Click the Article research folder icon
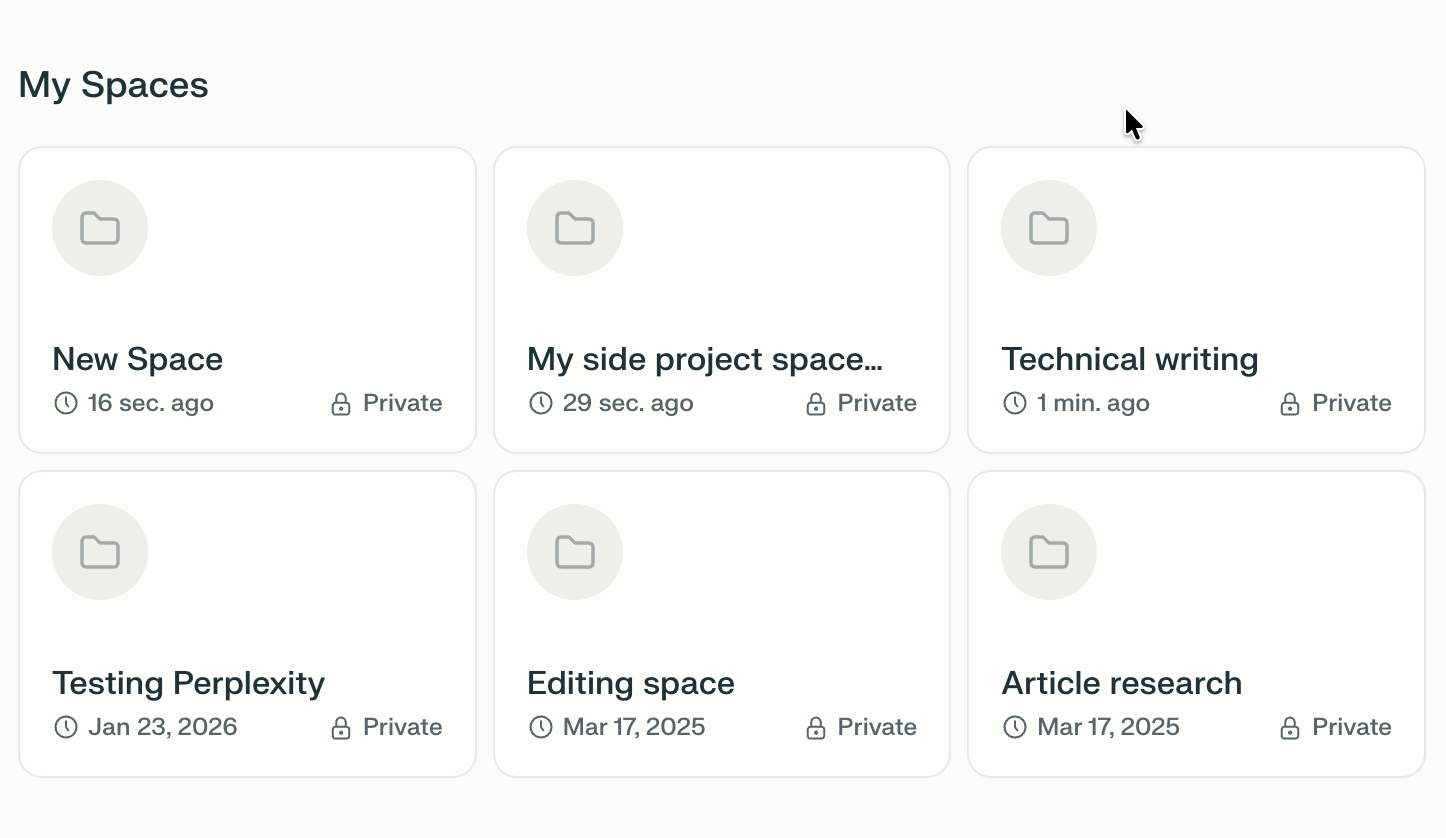Viewport: 1446px width, 838px height. [x=1049, y=552]
